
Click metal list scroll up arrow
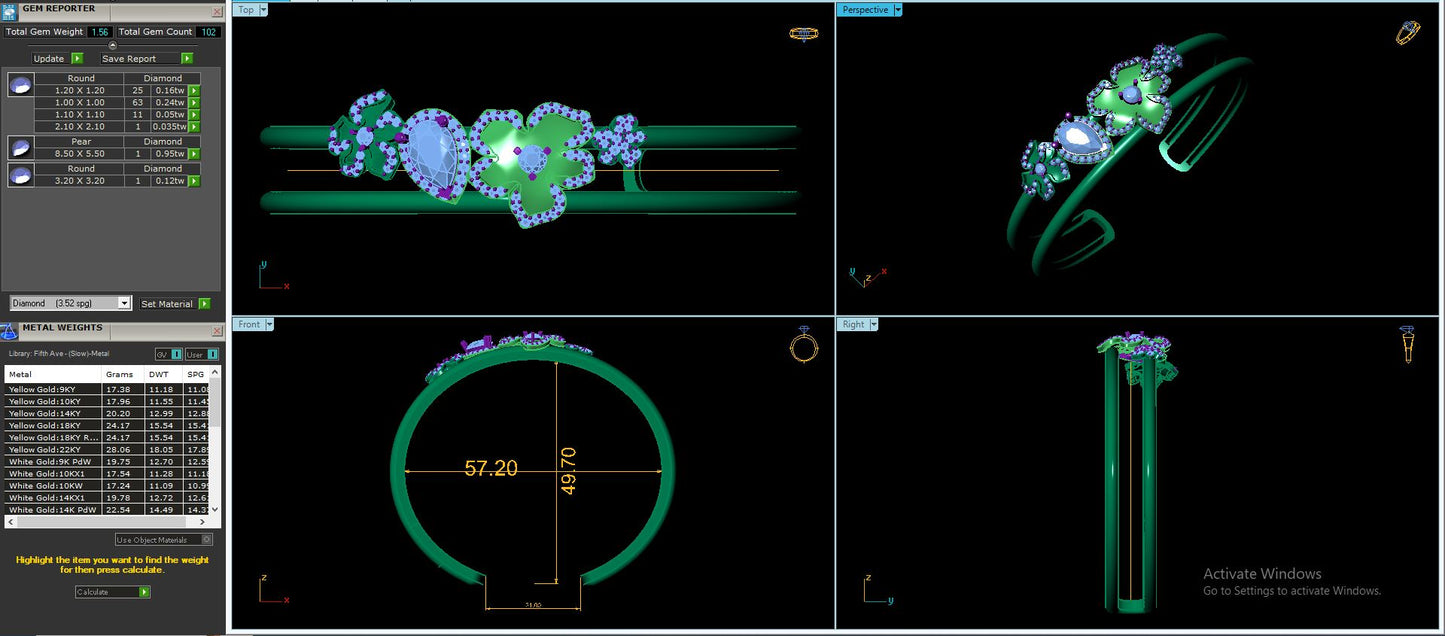click(215, 372)
